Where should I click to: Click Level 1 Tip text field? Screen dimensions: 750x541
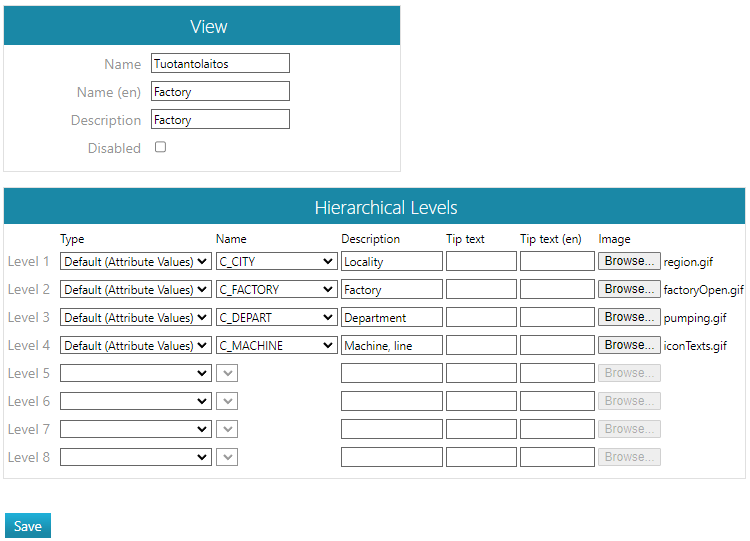tap(481, 261)
